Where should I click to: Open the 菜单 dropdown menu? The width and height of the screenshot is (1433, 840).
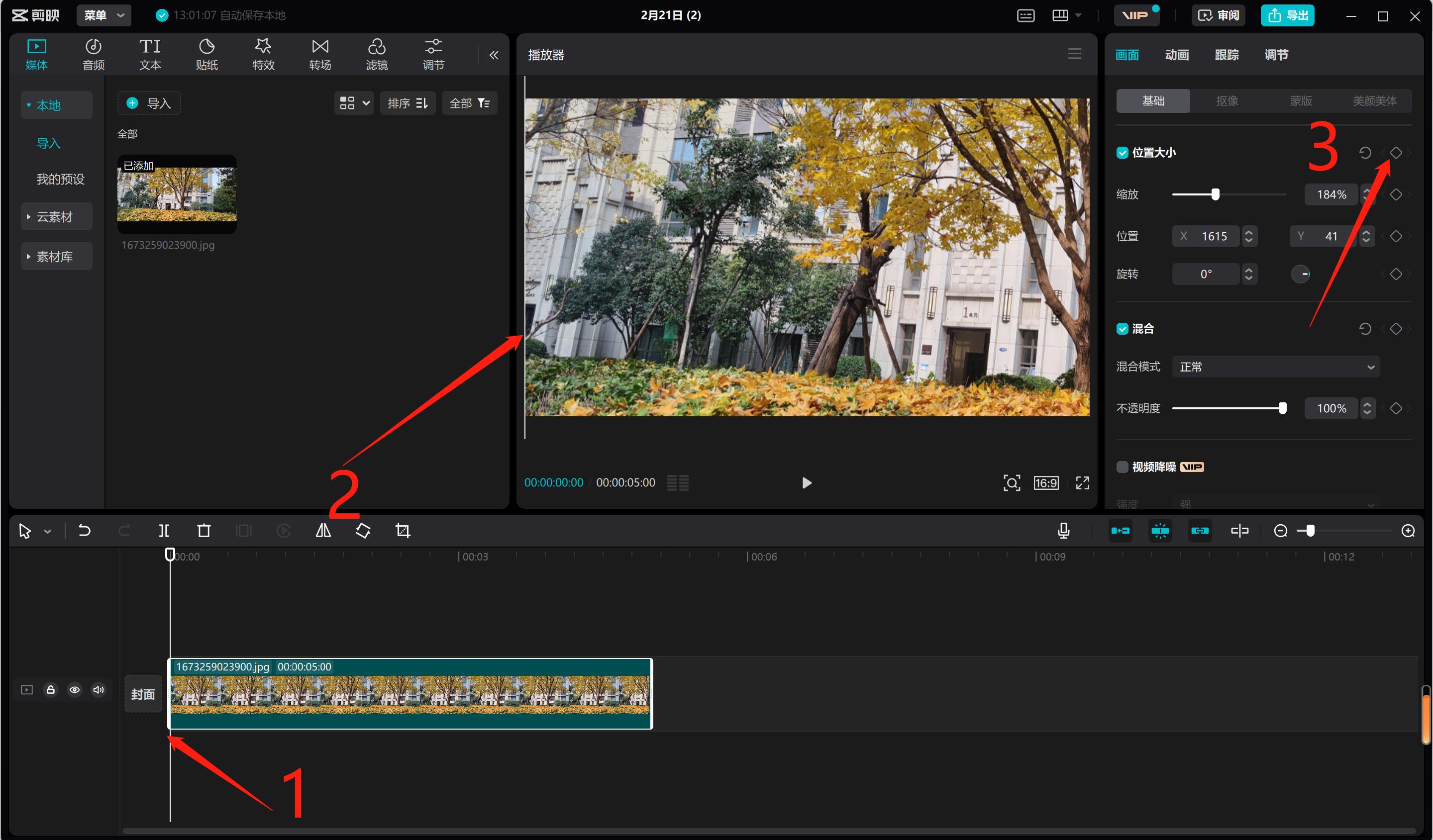103,15
